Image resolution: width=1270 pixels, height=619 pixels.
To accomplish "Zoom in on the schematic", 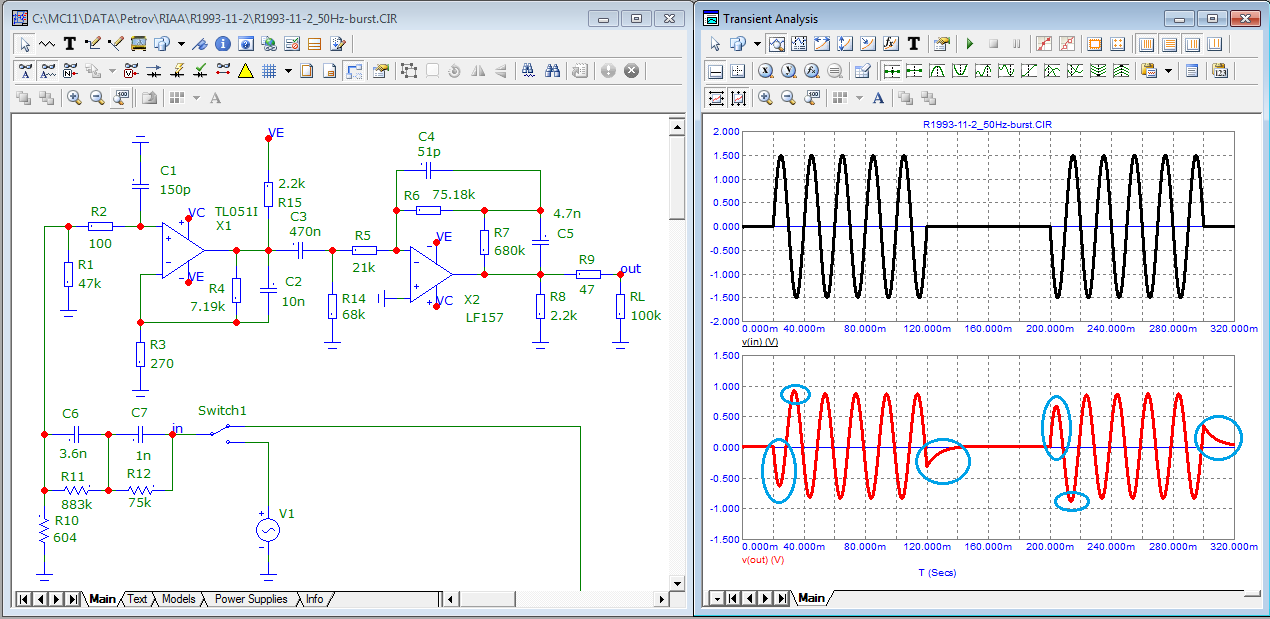I will point(73,98).
